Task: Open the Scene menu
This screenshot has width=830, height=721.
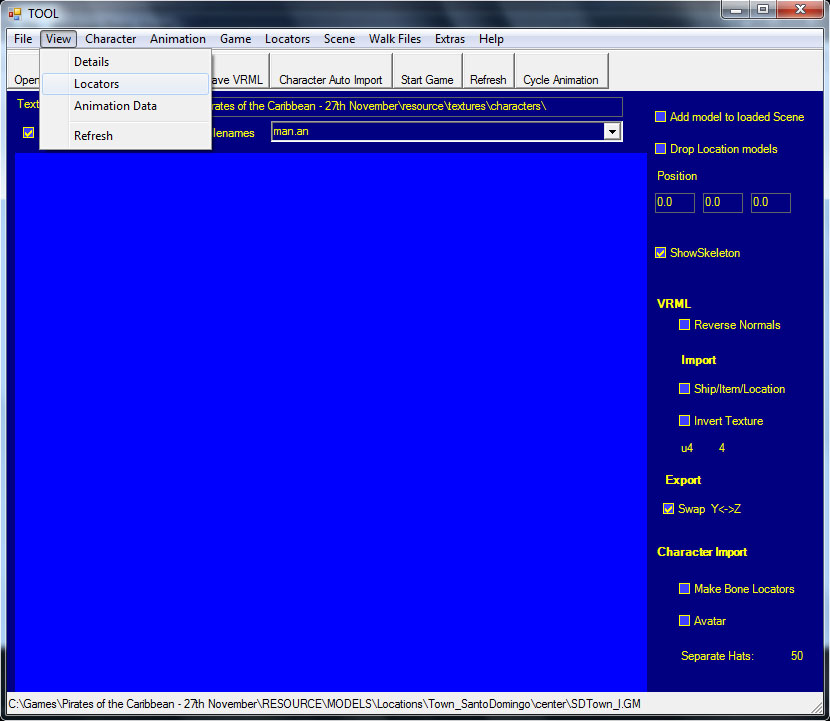Action: point(339,39)
